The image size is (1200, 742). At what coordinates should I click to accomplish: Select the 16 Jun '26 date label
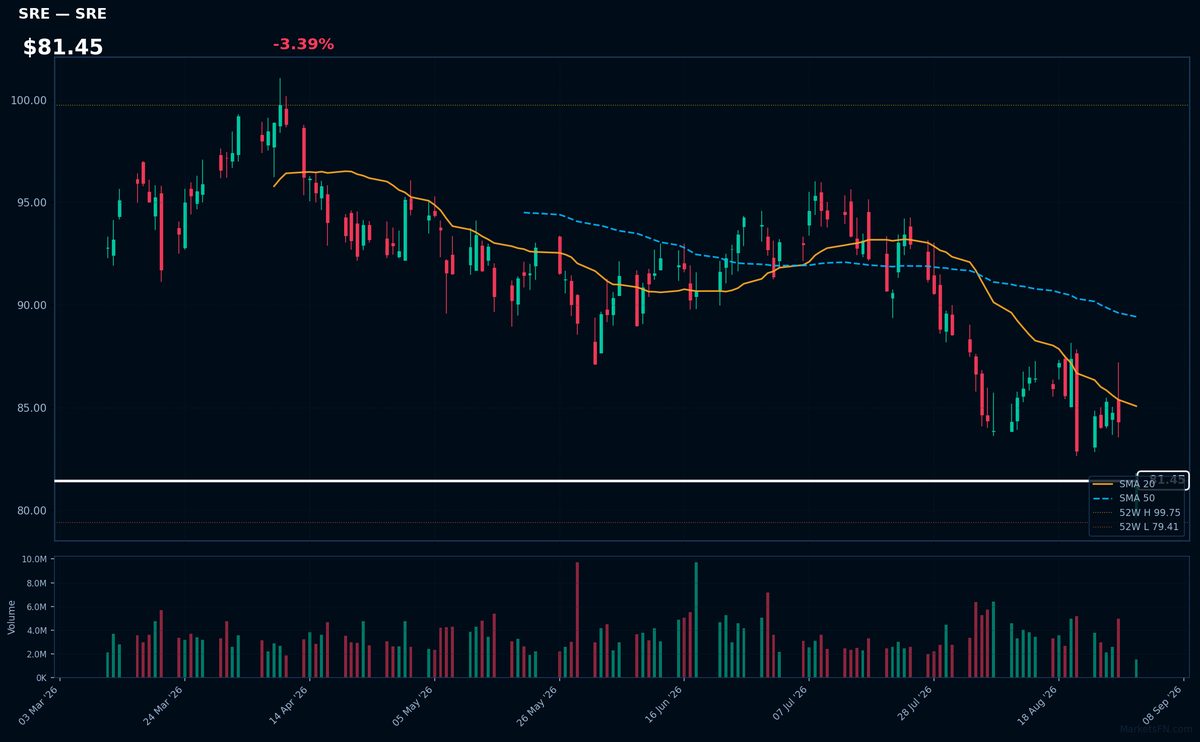664,706
